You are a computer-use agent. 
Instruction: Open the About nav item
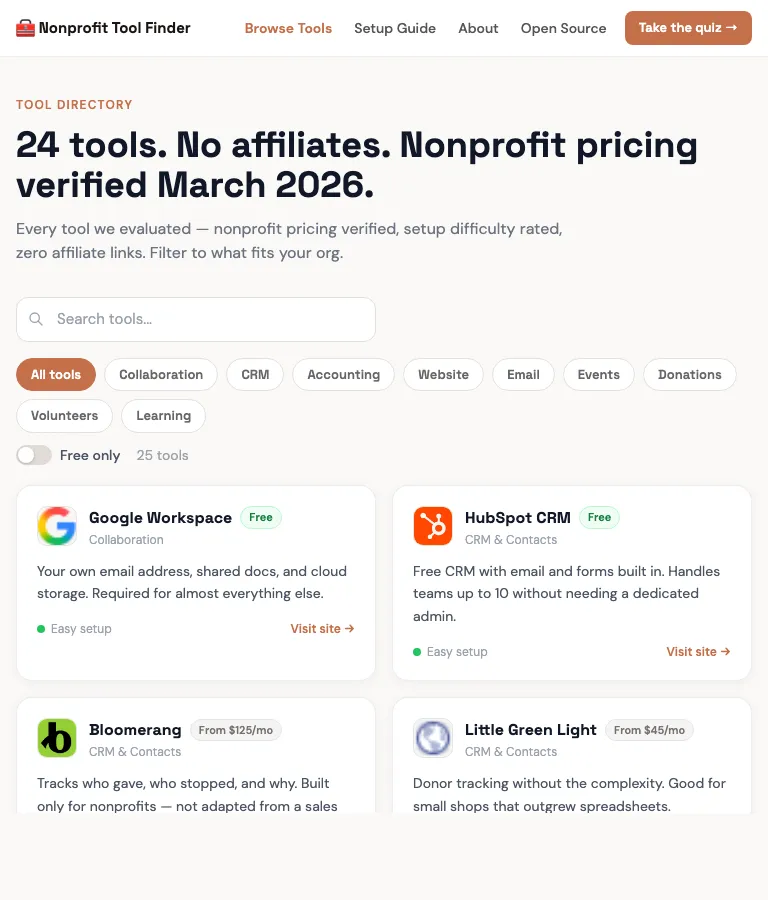point(478,28)
